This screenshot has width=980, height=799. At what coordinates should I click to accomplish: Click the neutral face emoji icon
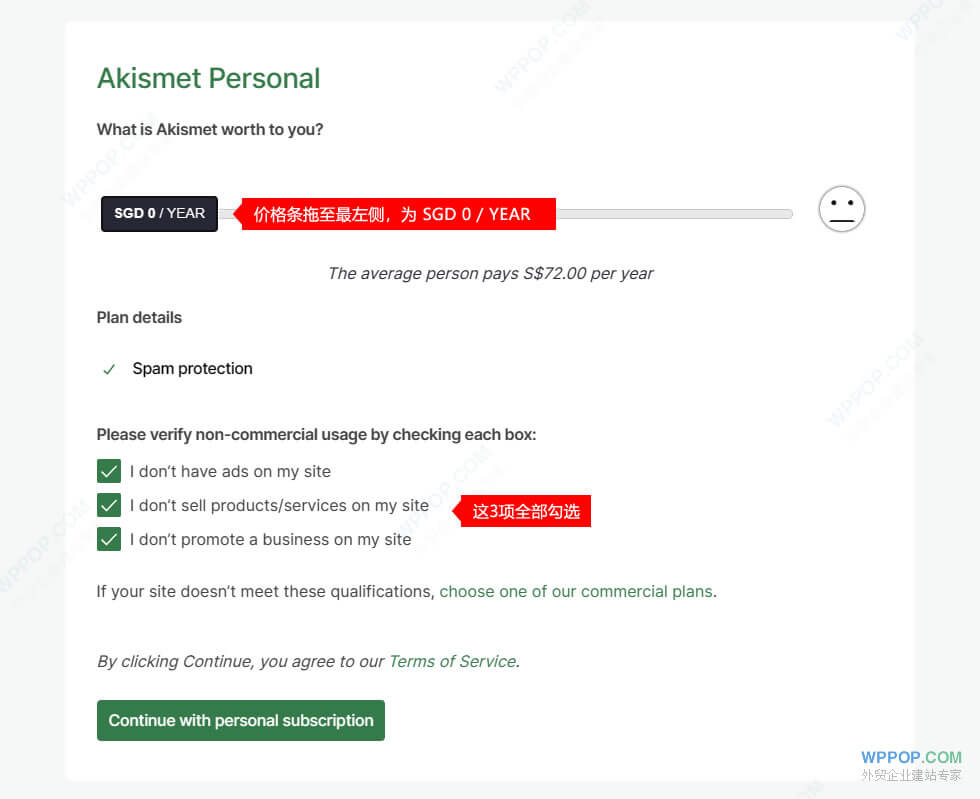click(841, 210)
